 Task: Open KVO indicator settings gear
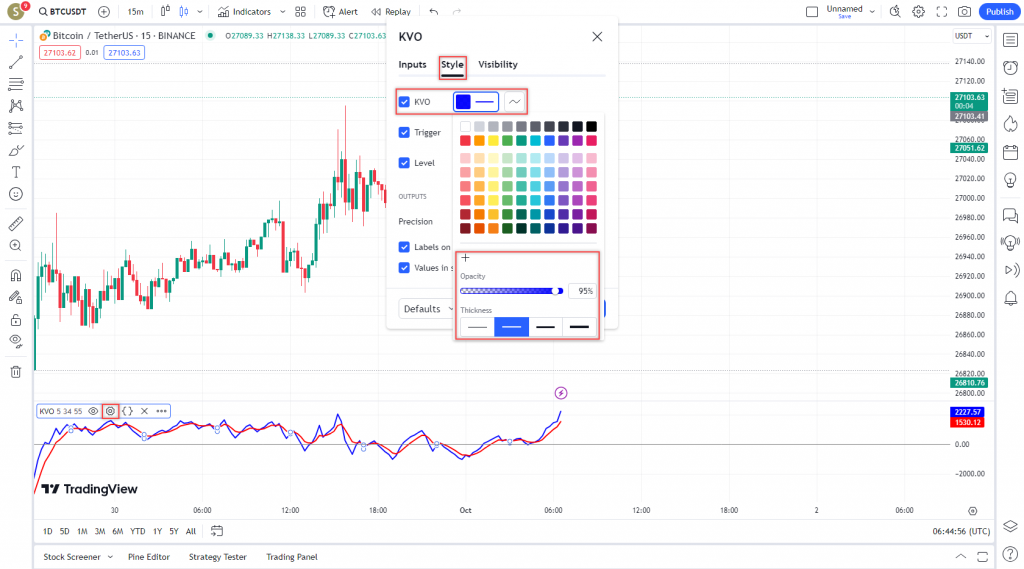tap(110, 411)
